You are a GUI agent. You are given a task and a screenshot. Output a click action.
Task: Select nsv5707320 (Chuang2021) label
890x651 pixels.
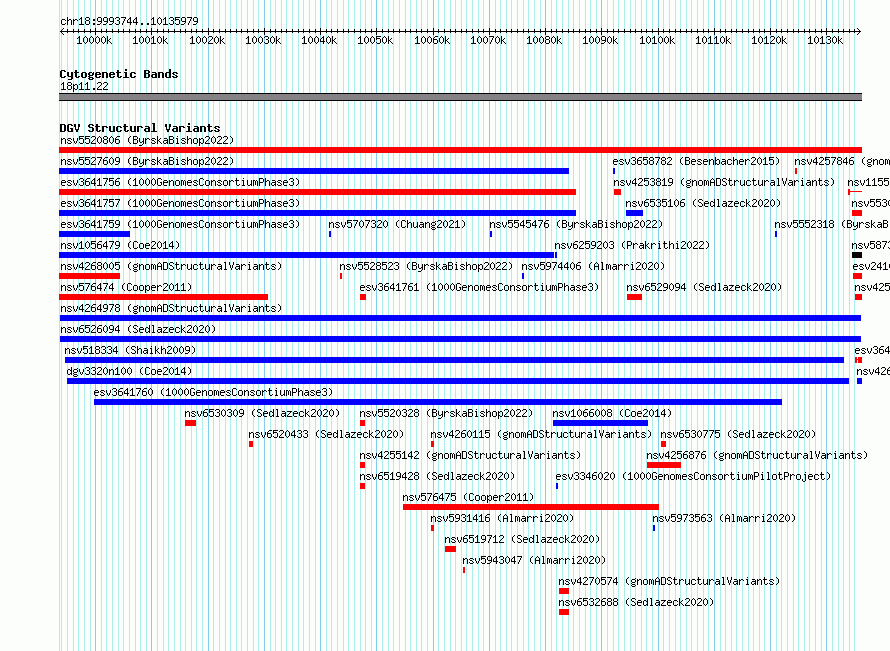397,224
